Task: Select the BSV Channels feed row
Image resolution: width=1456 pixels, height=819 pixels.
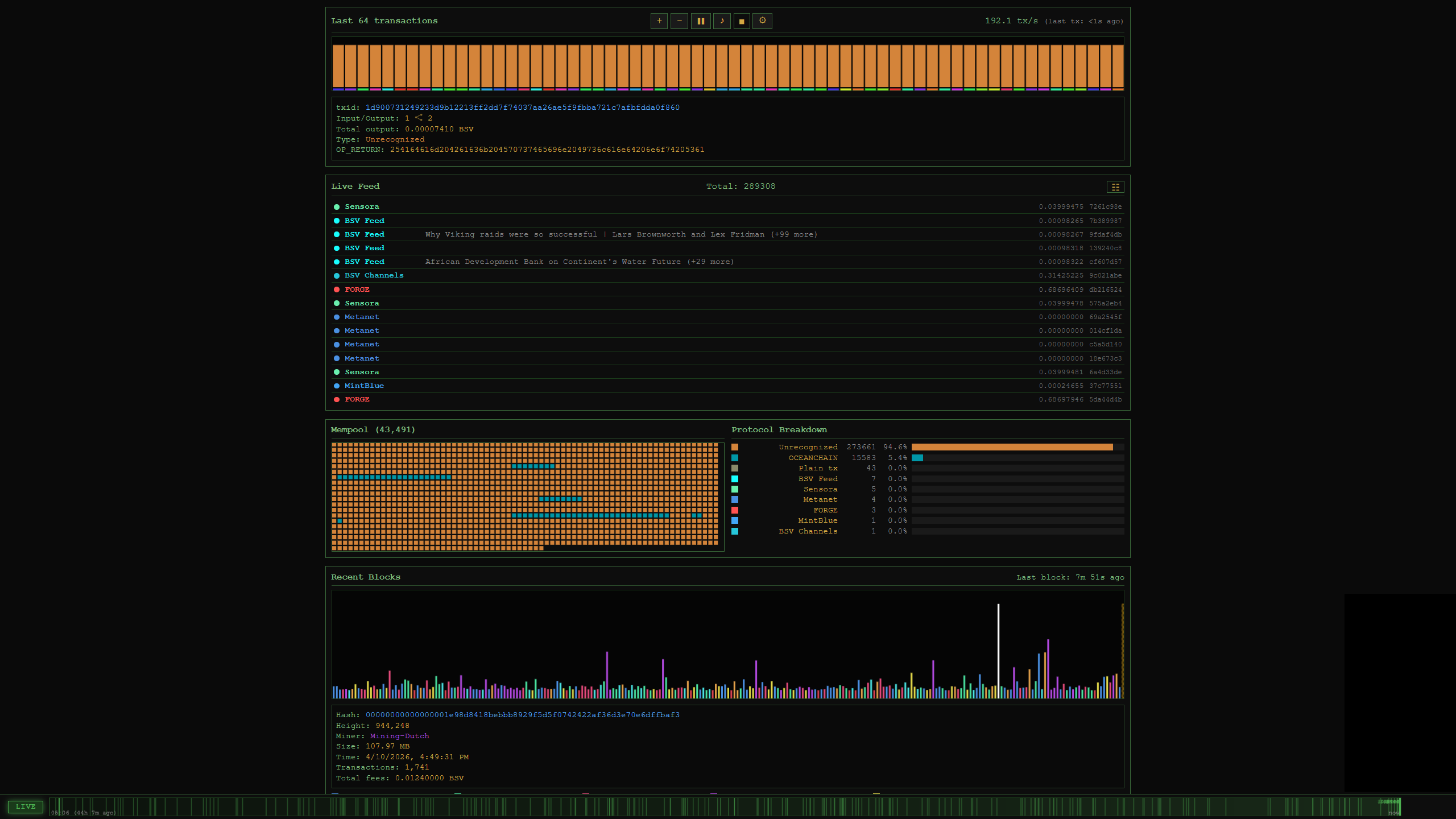Action: coord(727,275)
